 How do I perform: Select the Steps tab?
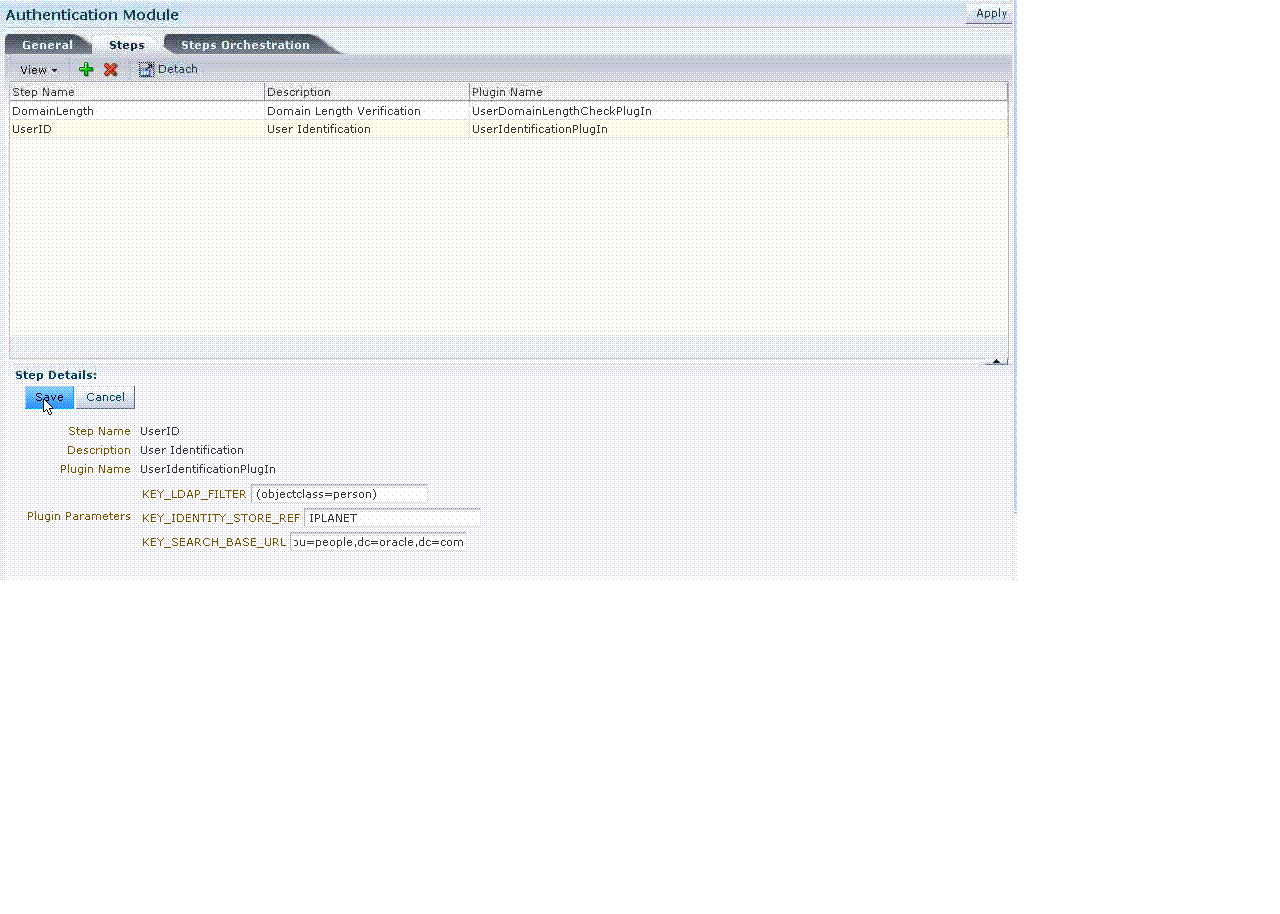(x=126, y=44)
